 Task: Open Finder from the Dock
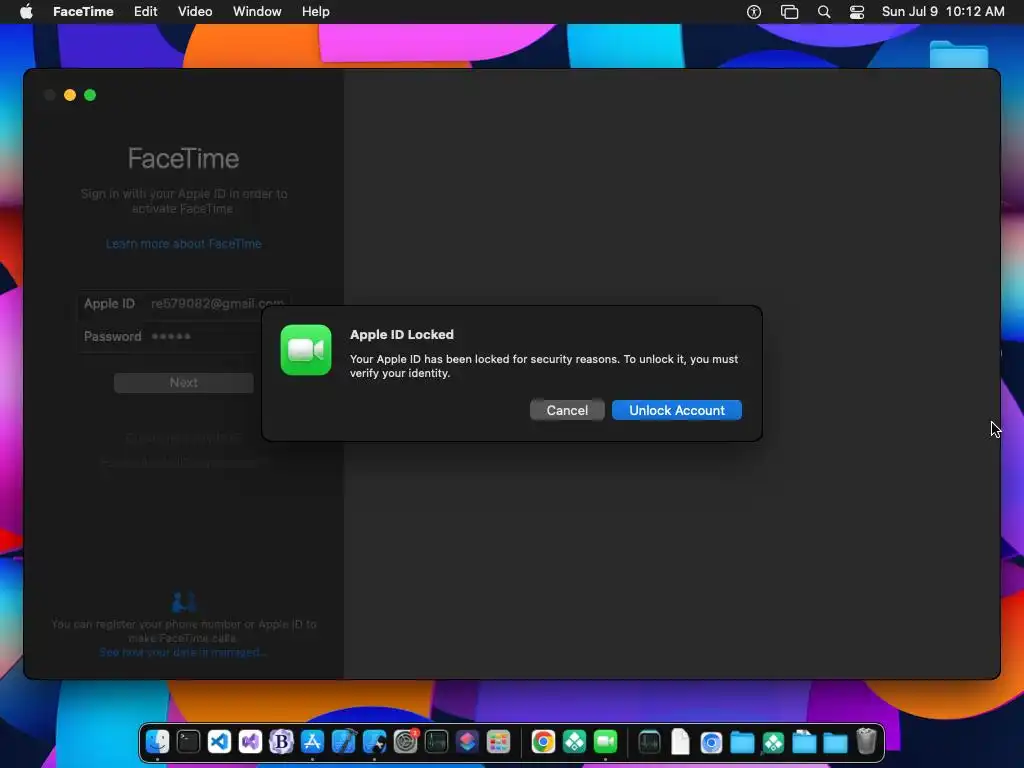157,742
